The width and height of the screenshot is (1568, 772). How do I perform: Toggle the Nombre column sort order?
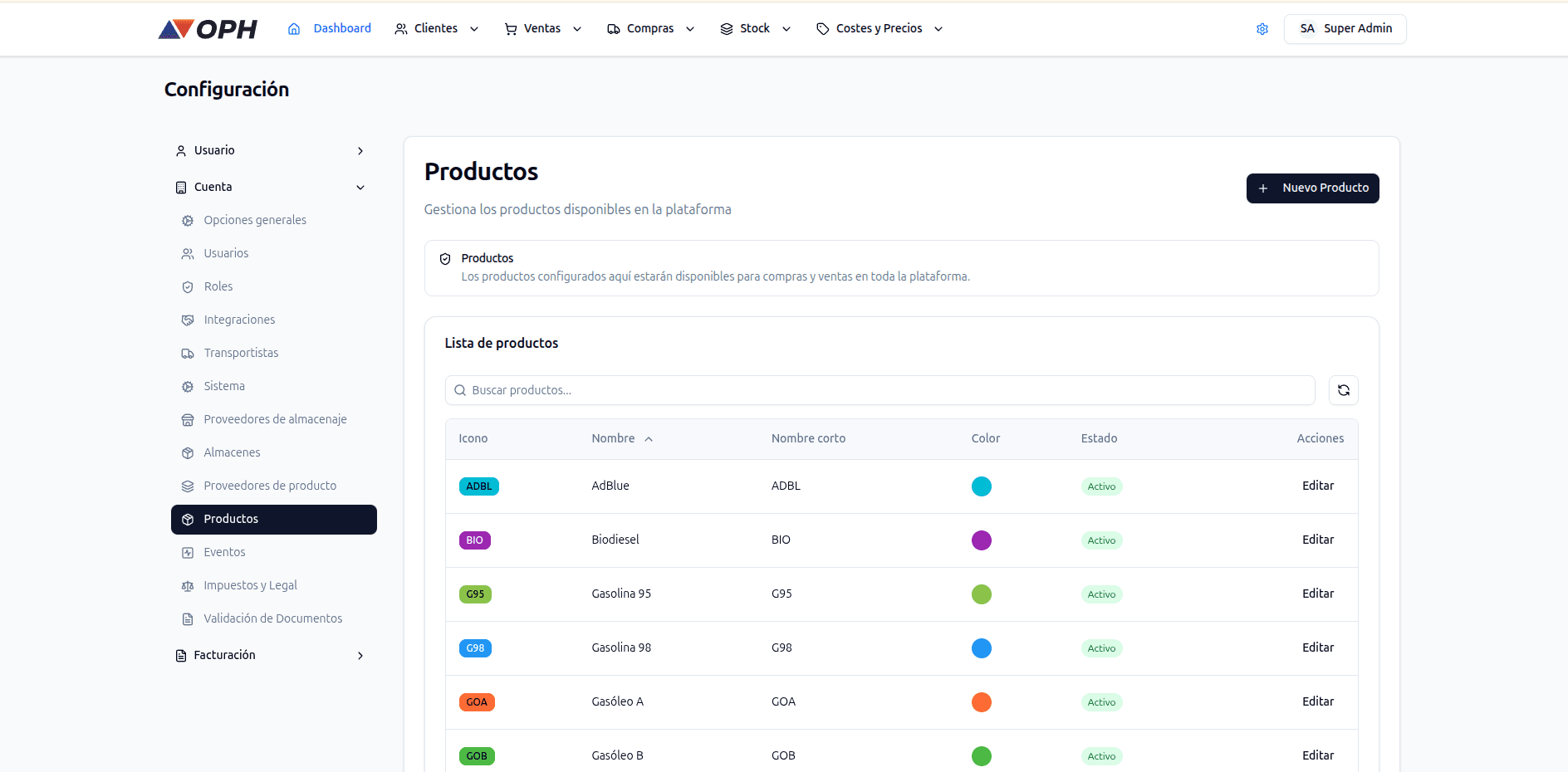click(x=649, y=438)
